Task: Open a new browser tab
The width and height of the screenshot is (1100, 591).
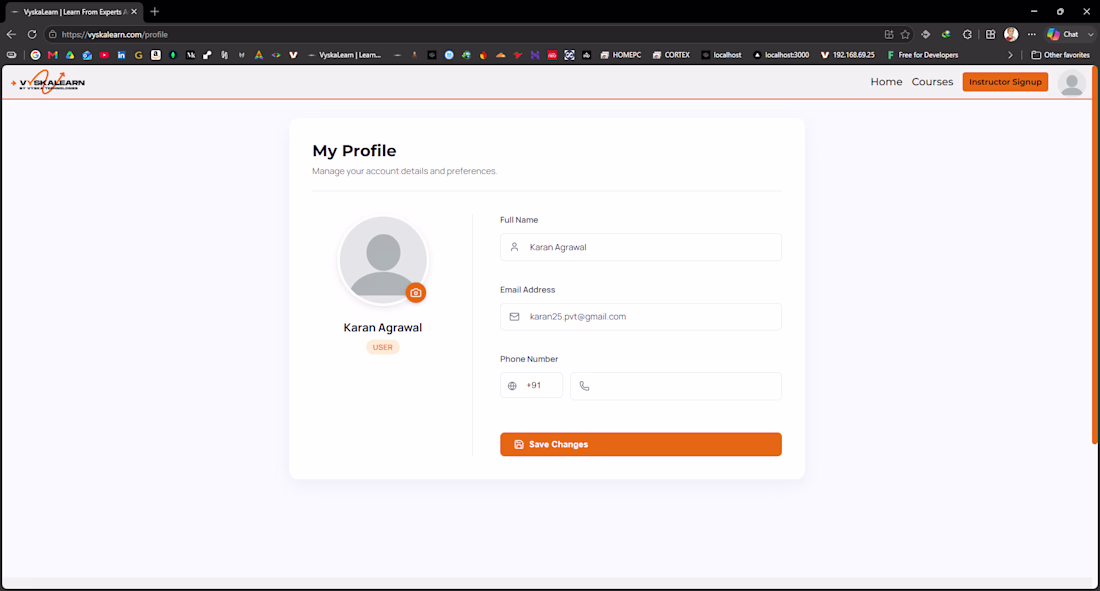Action: pyautogui.click(x=155, y=11)
